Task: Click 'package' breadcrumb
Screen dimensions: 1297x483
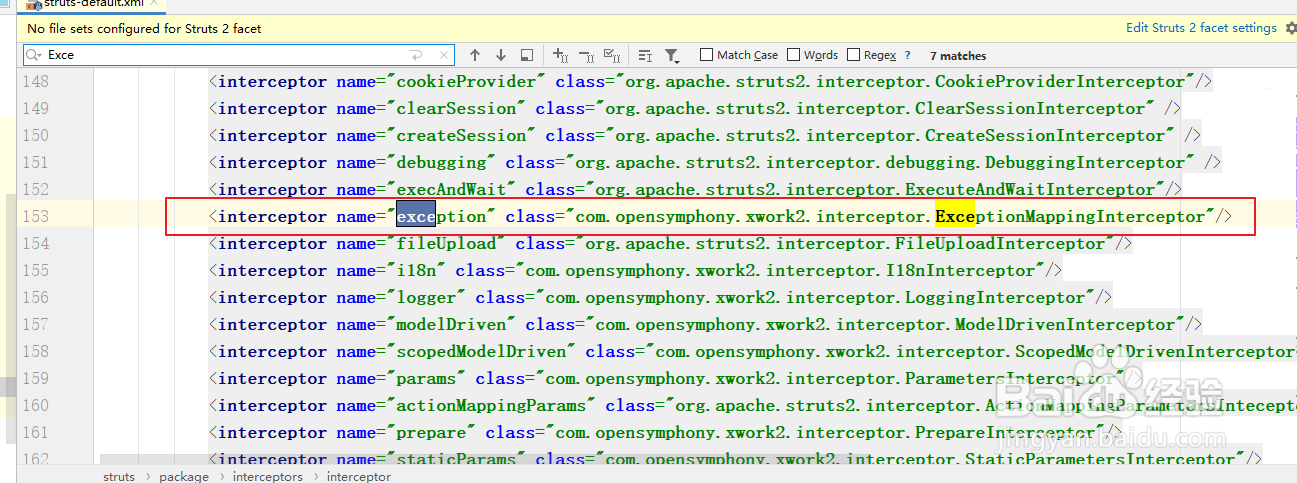Action: point(184,477)
